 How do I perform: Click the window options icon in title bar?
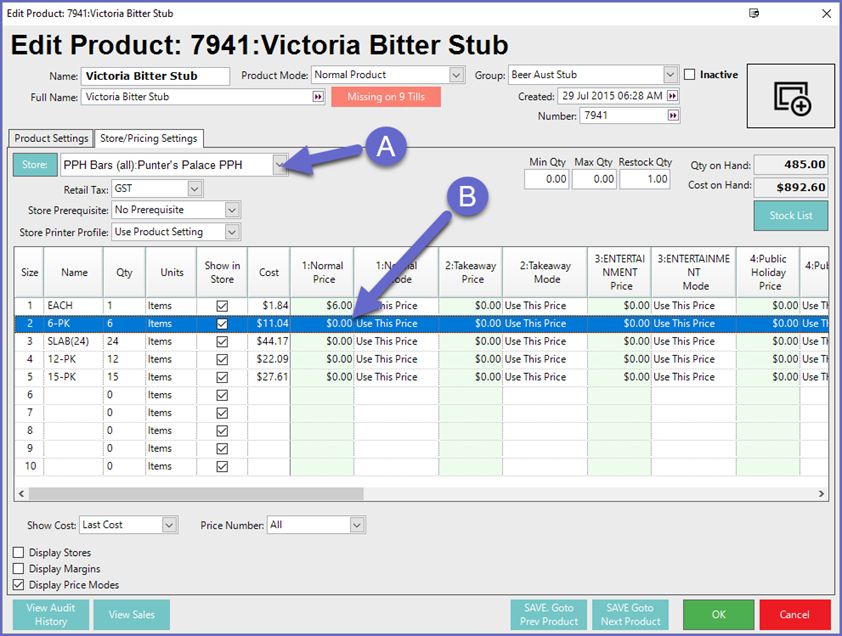754,13
